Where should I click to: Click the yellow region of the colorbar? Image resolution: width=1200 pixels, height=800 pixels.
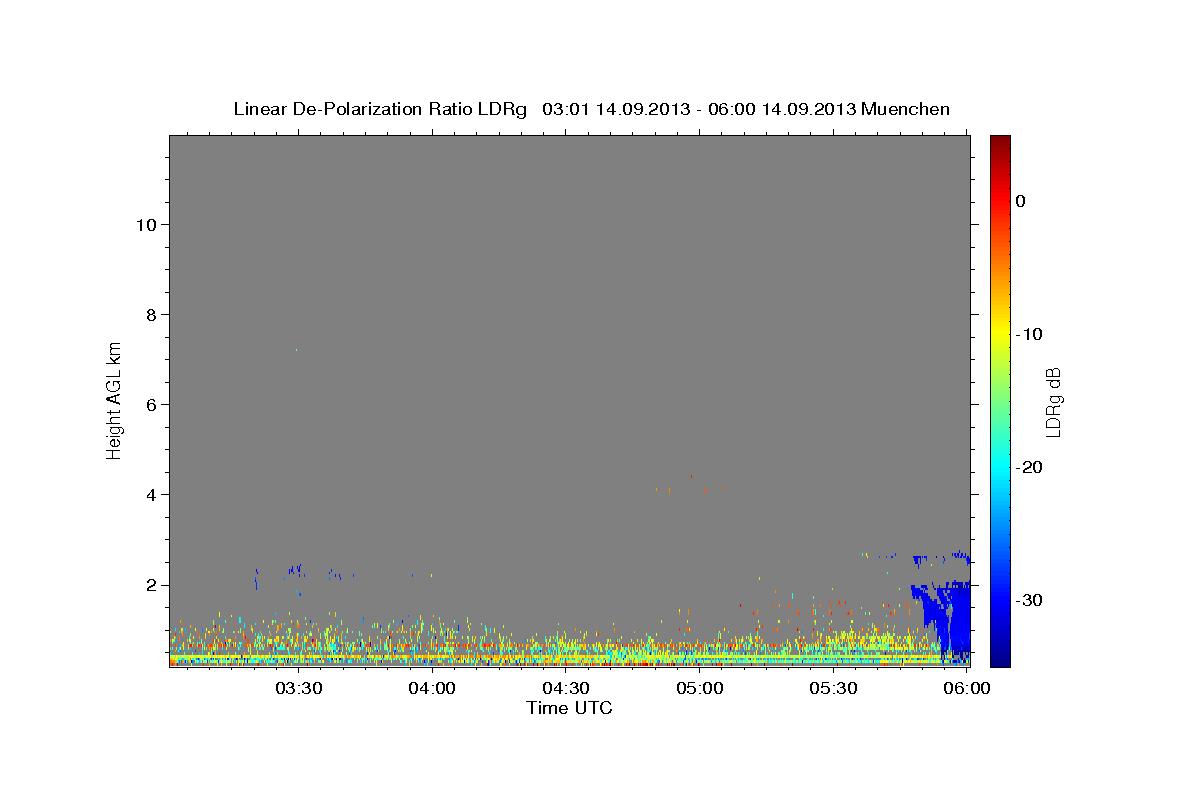click(1000, 330)
